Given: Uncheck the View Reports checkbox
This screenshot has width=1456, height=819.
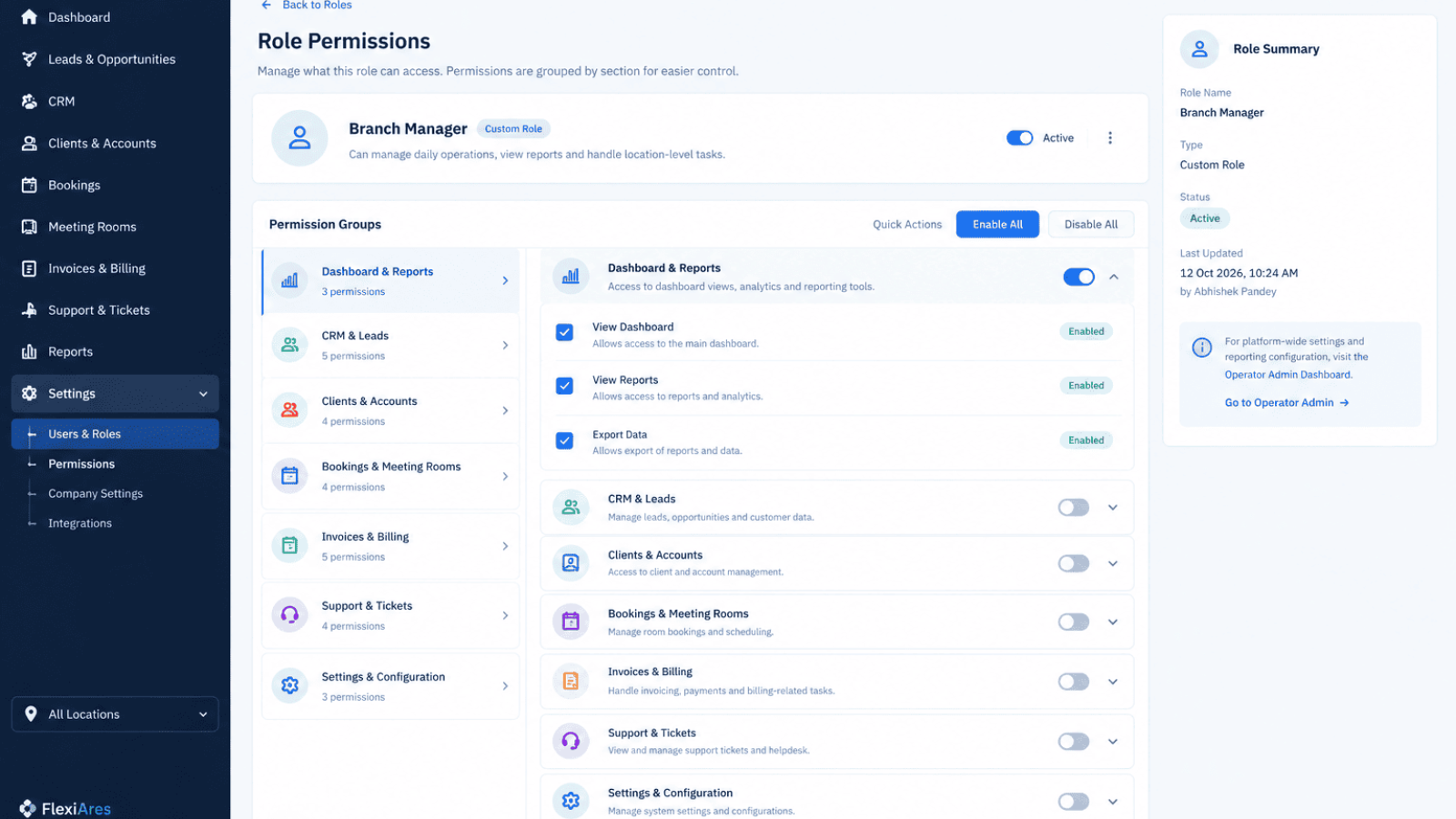Looking at the screenshot, I should coord(564,386).
